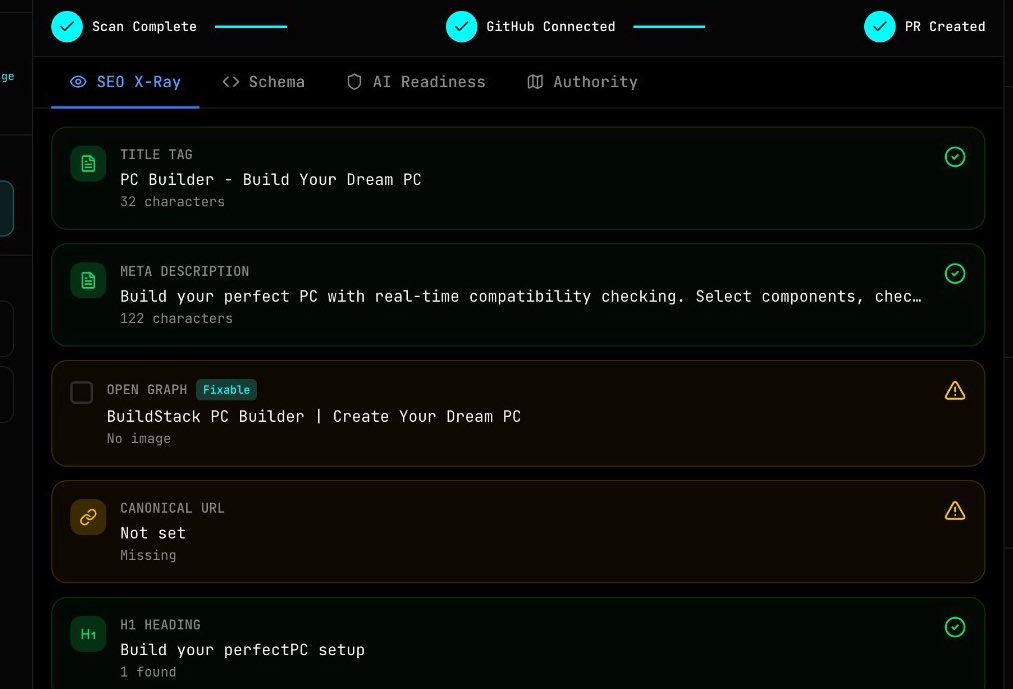Click the Meta Description green check status icon
The height and width of the screenshot is (689, 1013).
[955, 274]
